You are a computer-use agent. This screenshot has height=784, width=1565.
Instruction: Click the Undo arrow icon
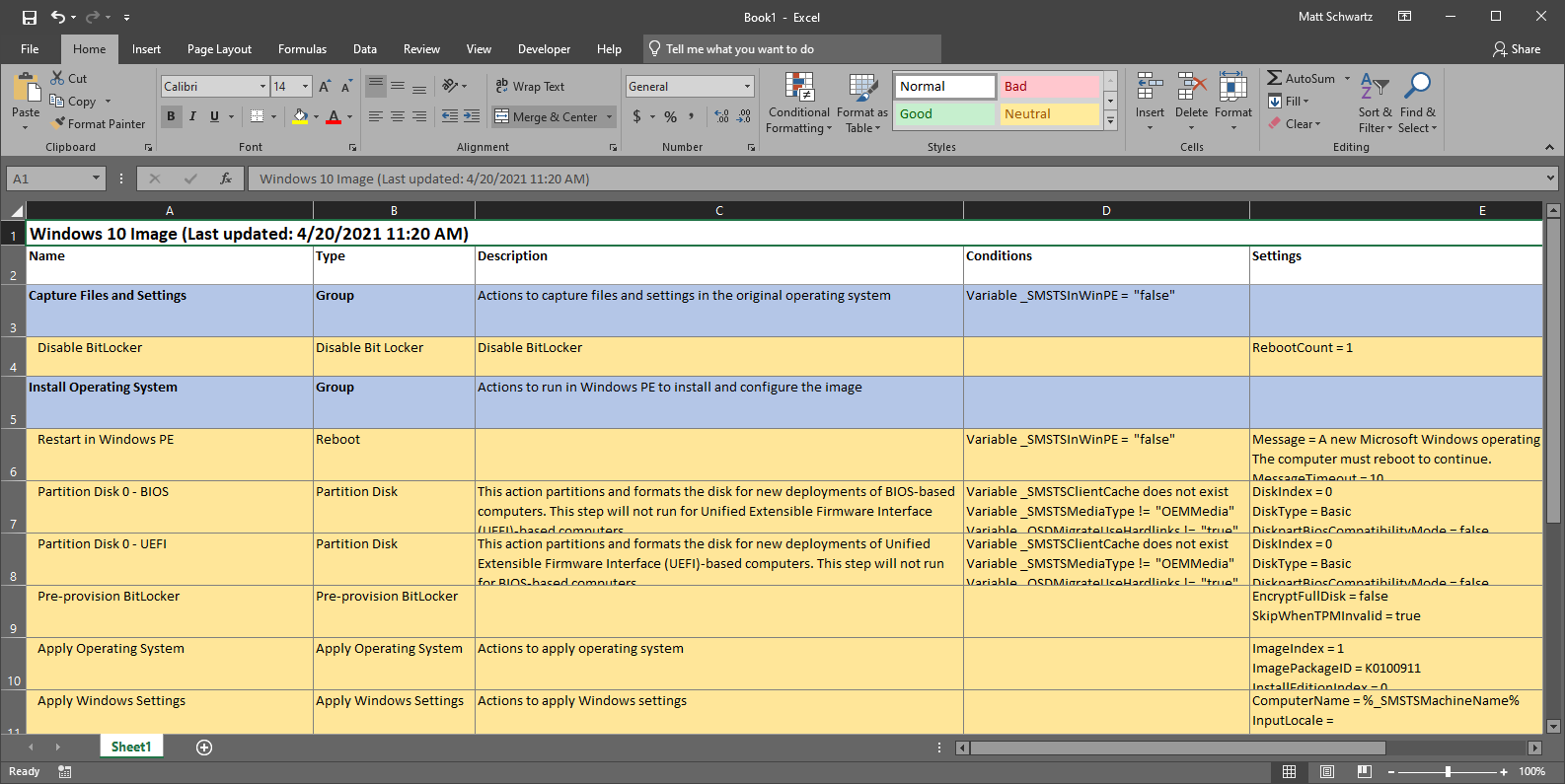[58, 17]
